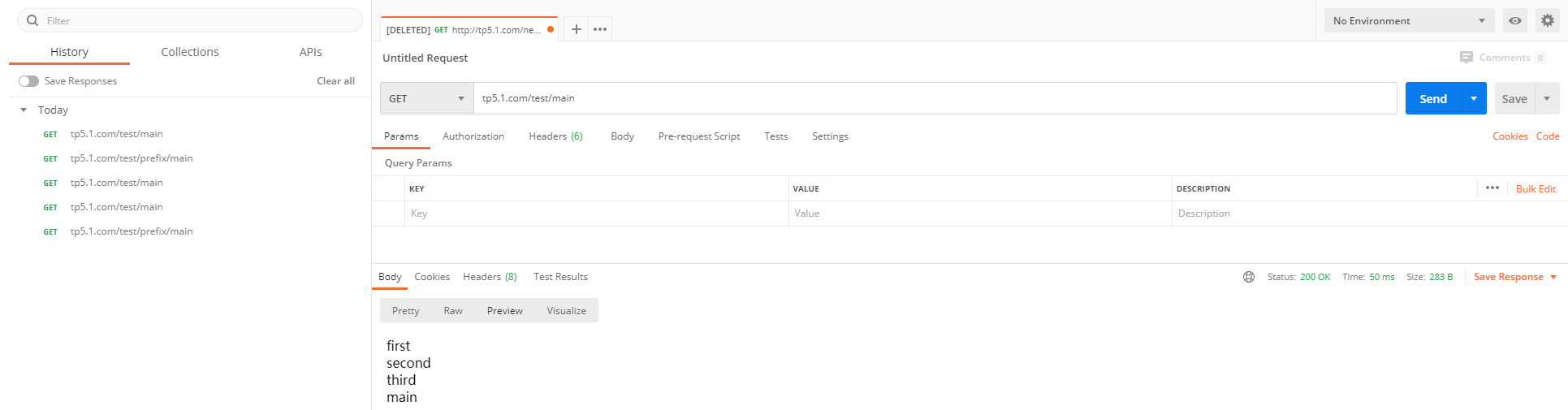This screenshot has height=410, width=1568.
Task: Open manage environments gear icon
Action: (x=1548, y=21)
